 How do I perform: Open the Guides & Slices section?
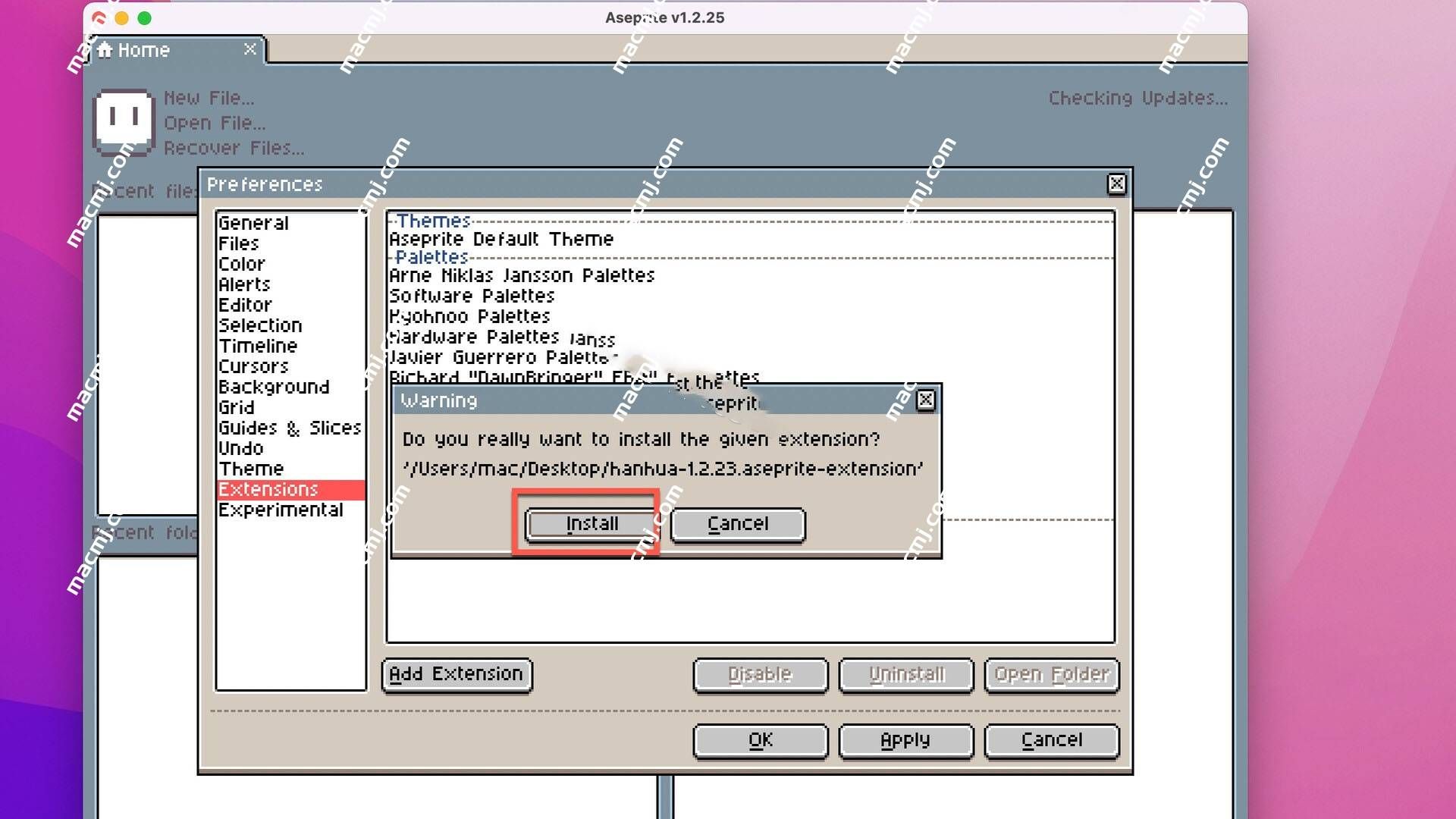pyautogui.click(x=290, y=428)
